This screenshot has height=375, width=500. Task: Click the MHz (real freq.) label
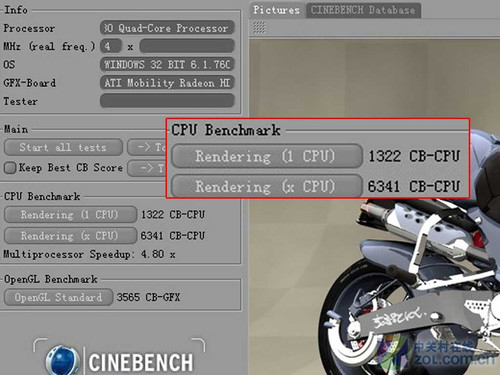pyautogui.click(x=49, y=46)
